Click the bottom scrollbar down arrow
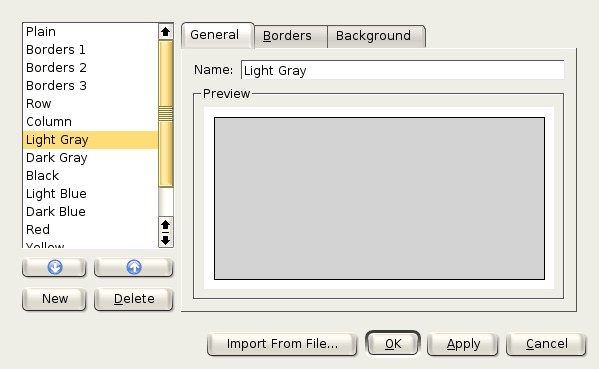 (x=165, y=240)
